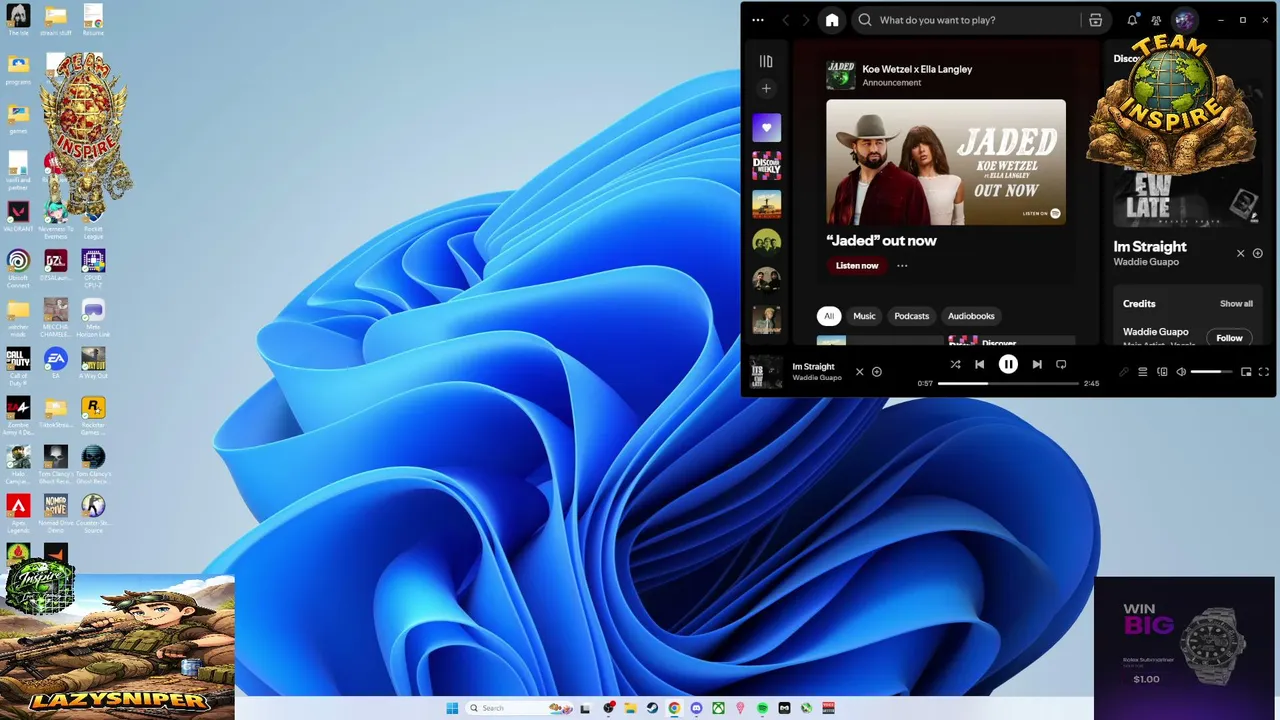Open Spotify from the taskbar
The height and width of the screenshot is (720, 1280).
coord(762,708)
